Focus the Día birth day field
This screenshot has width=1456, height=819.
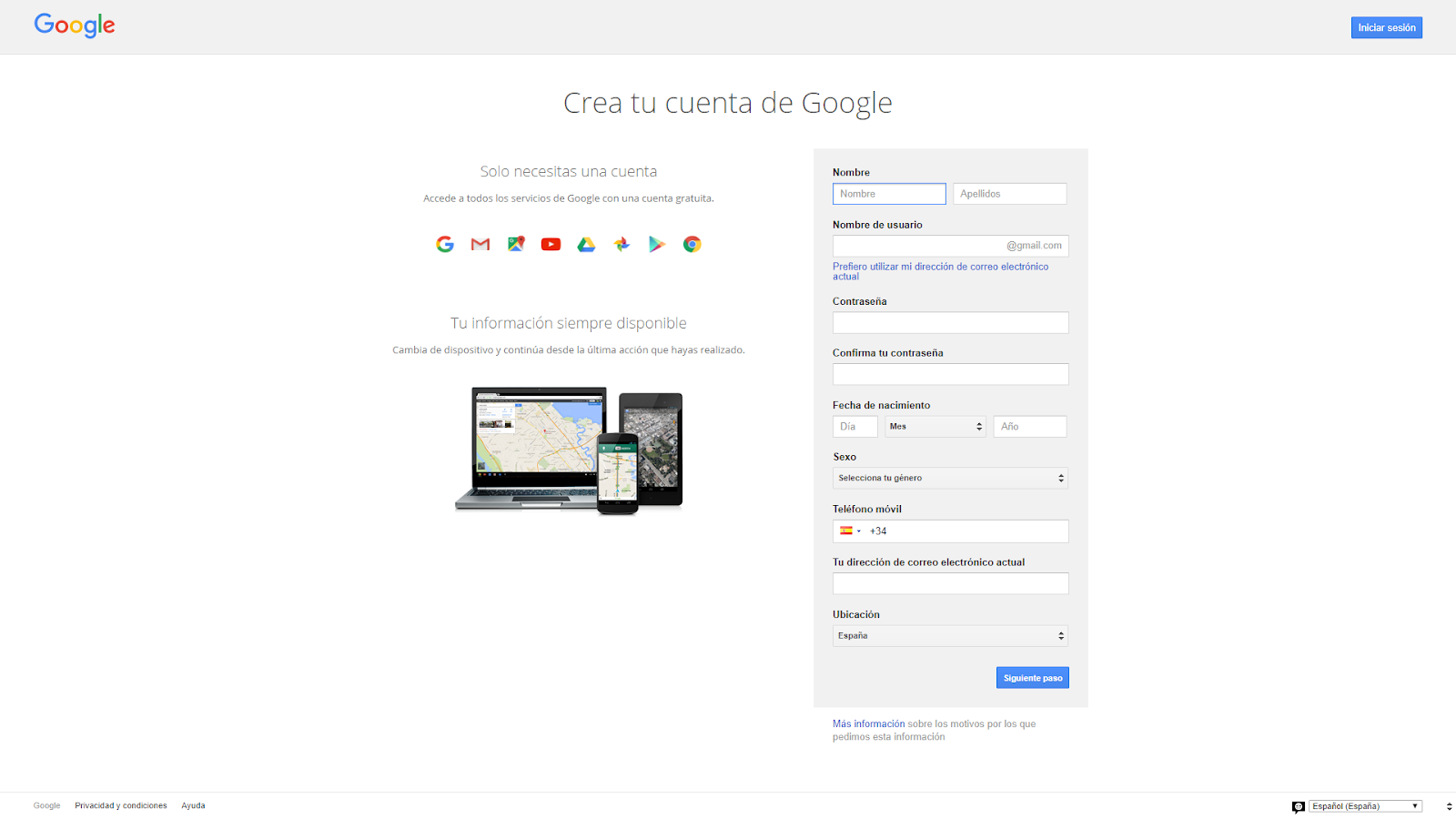855,426
